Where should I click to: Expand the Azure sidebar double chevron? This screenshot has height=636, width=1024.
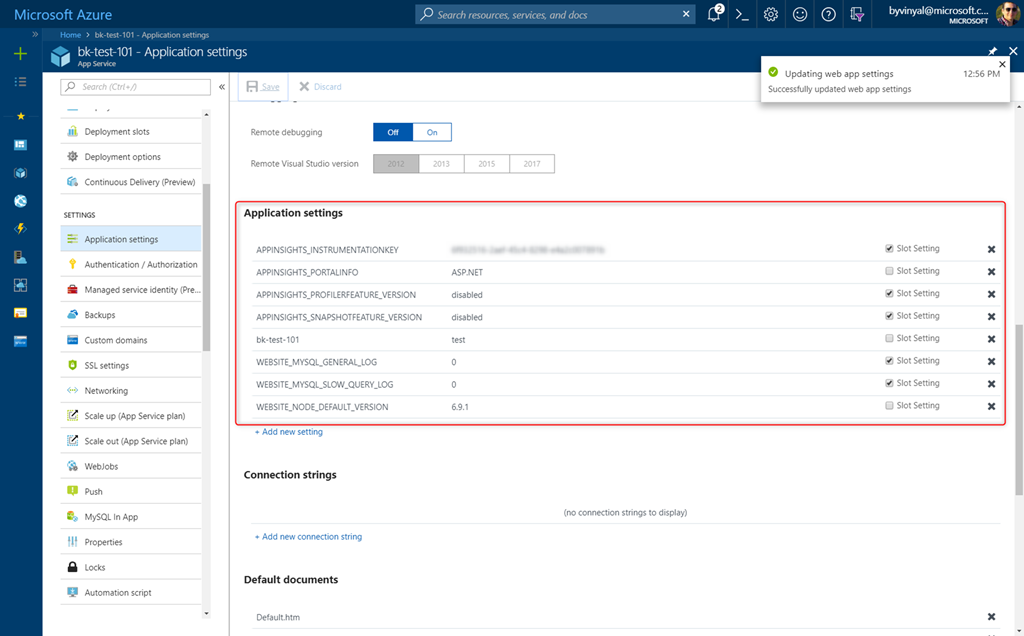(35, 34)
